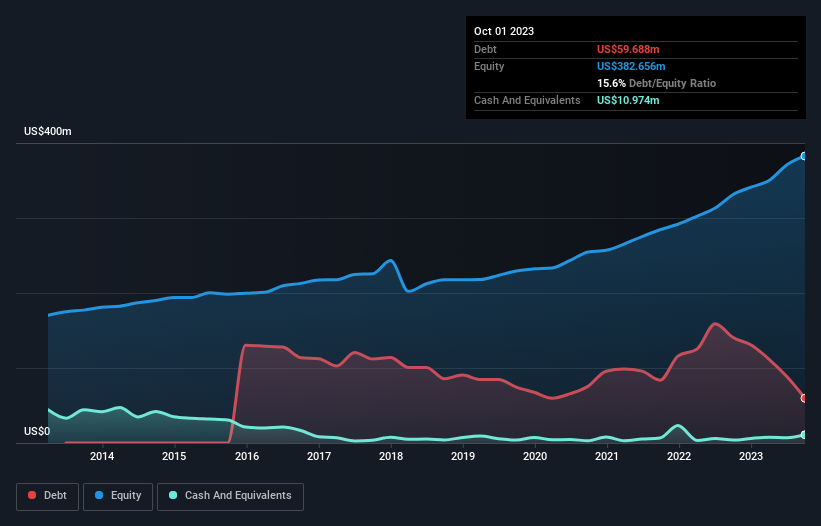The image size is (821, 526).
Task: Click the 2014 axis label
Action: pyautogui.click(x=102, y=456)
